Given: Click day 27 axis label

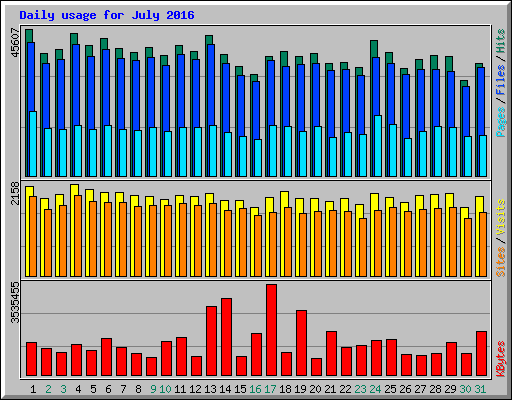Looking at the screenshot, I should tap(420, 389).
